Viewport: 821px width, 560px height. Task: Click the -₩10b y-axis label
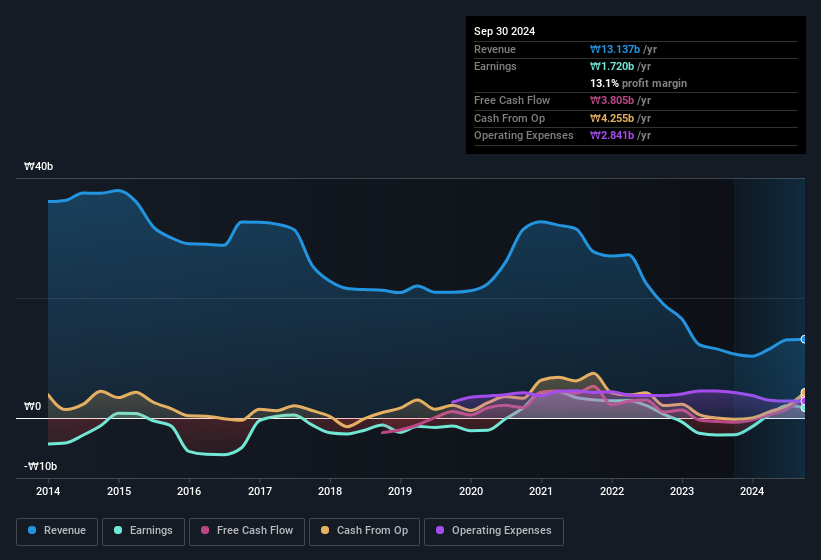click(x=40, y=466)
